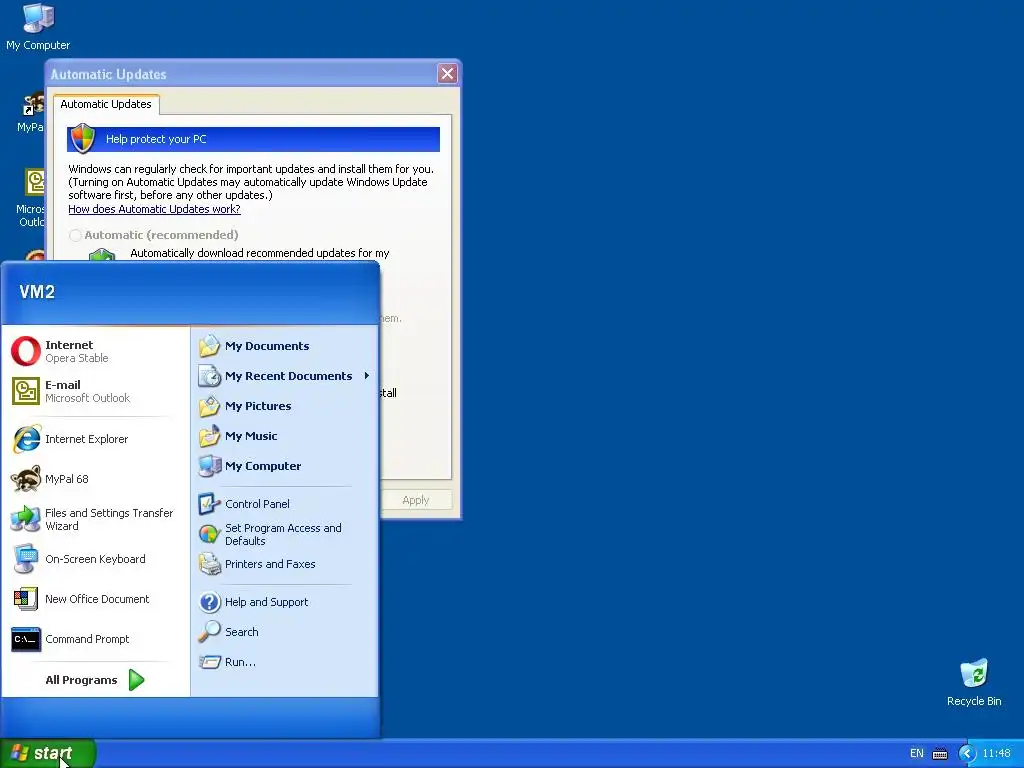Select Automatic (recommended) radio option

coord(76,235)
